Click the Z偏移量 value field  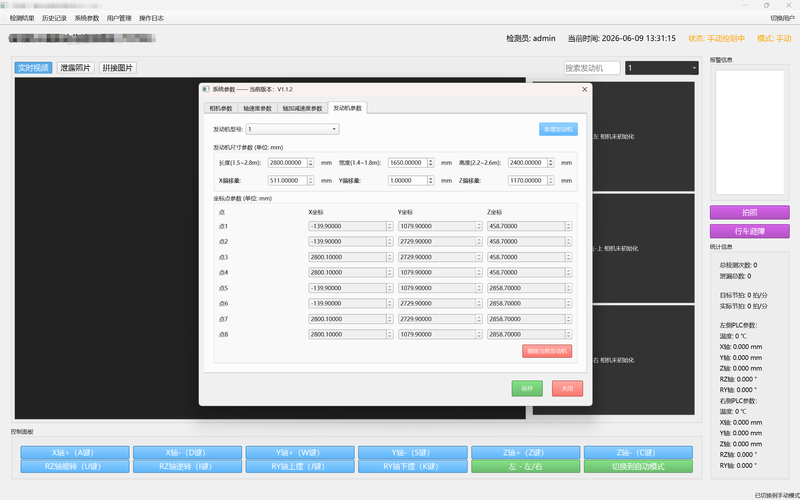click(528, 181)
